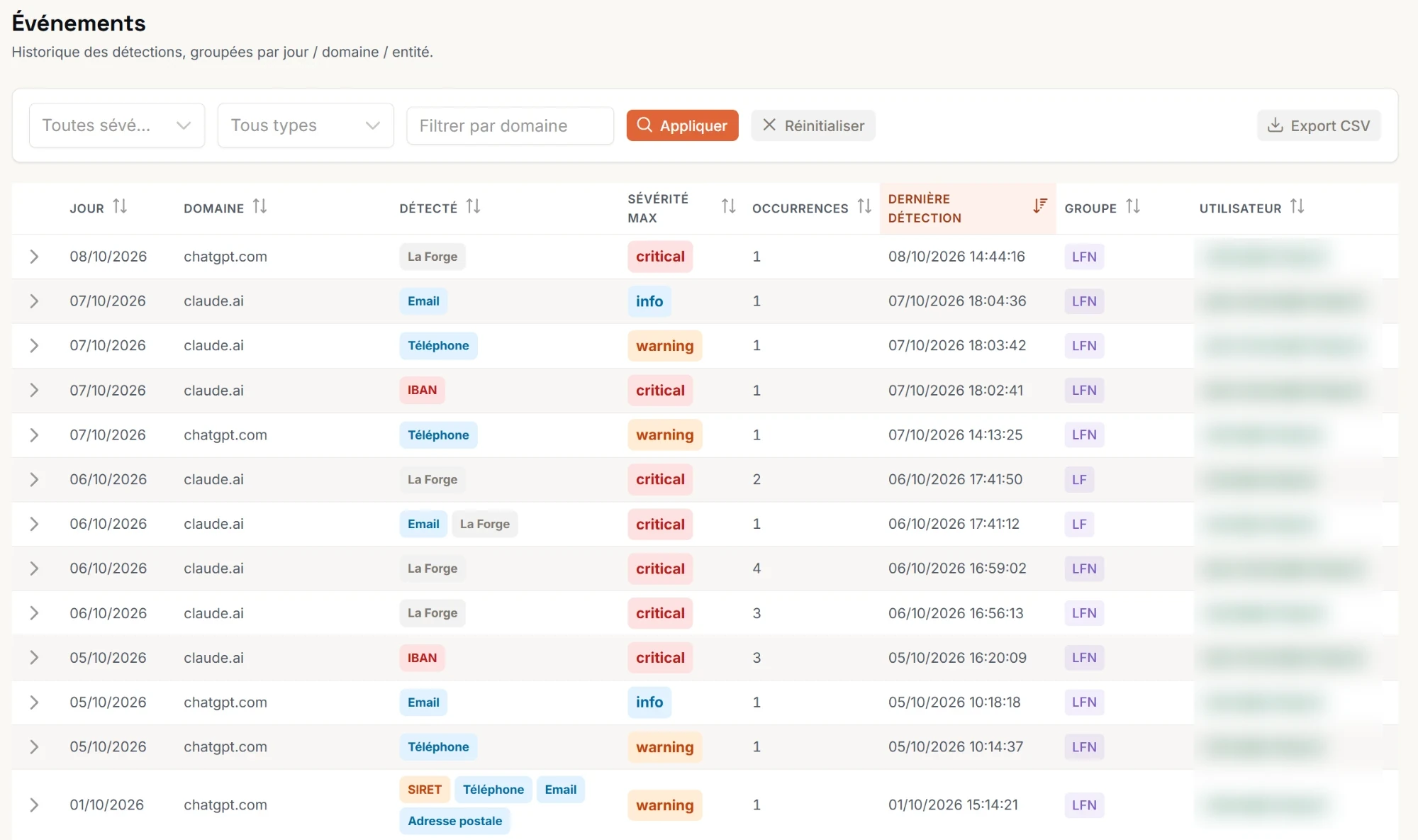Click the LFN badge in 08/10/2026 row
Image resolution: width=1418 pixels, height=840 pixels.
[x=1084, y=257]
